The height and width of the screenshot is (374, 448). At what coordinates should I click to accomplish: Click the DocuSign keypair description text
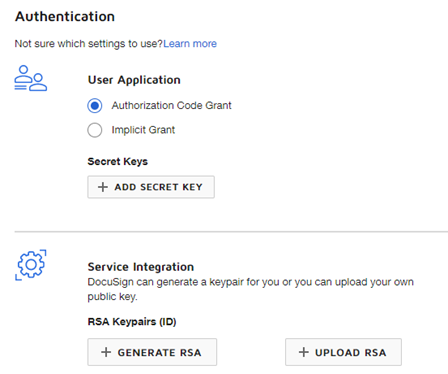coord(251,289)
